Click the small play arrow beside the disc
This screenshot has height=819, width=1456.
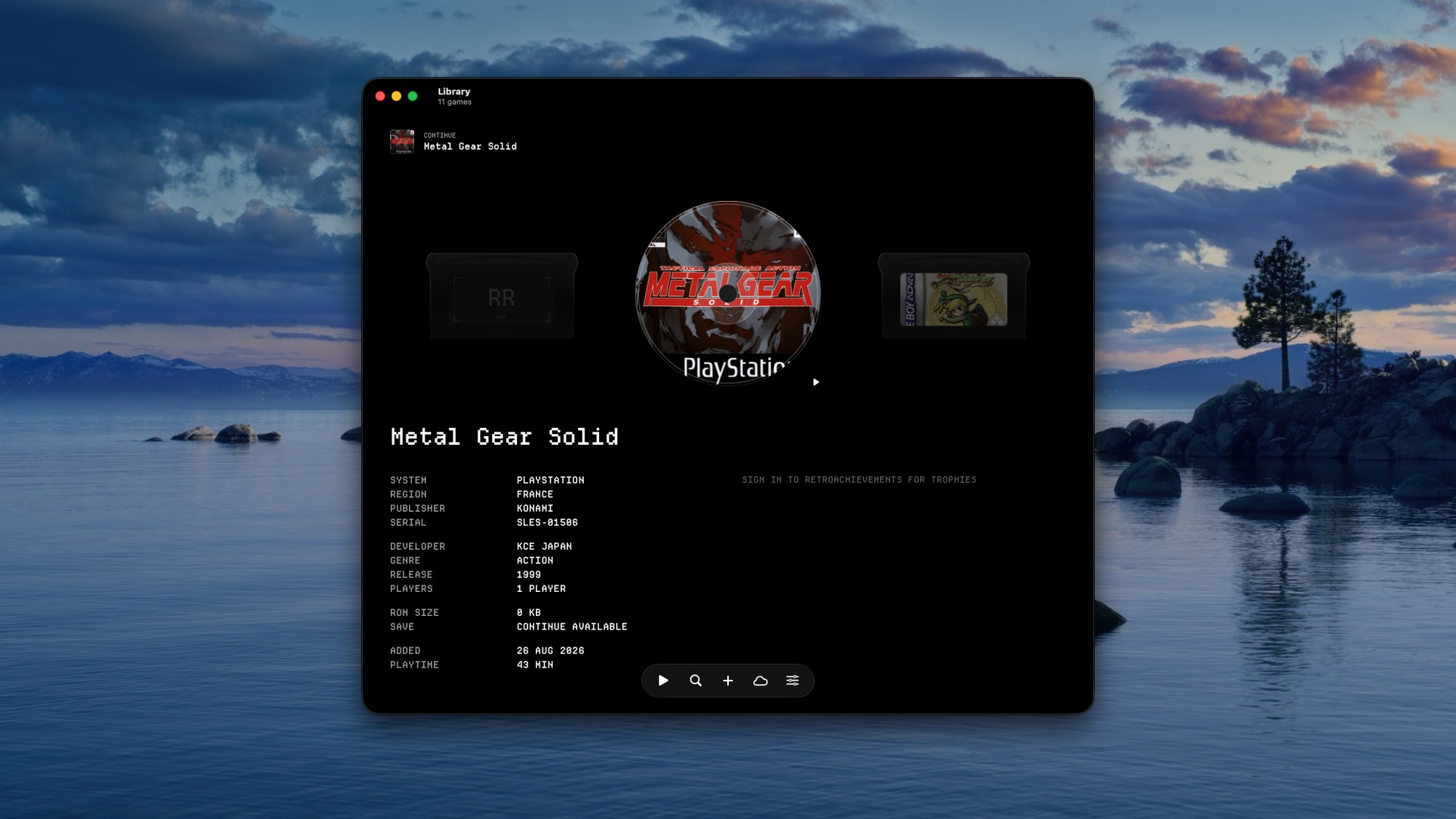click(x=816, y=382)
